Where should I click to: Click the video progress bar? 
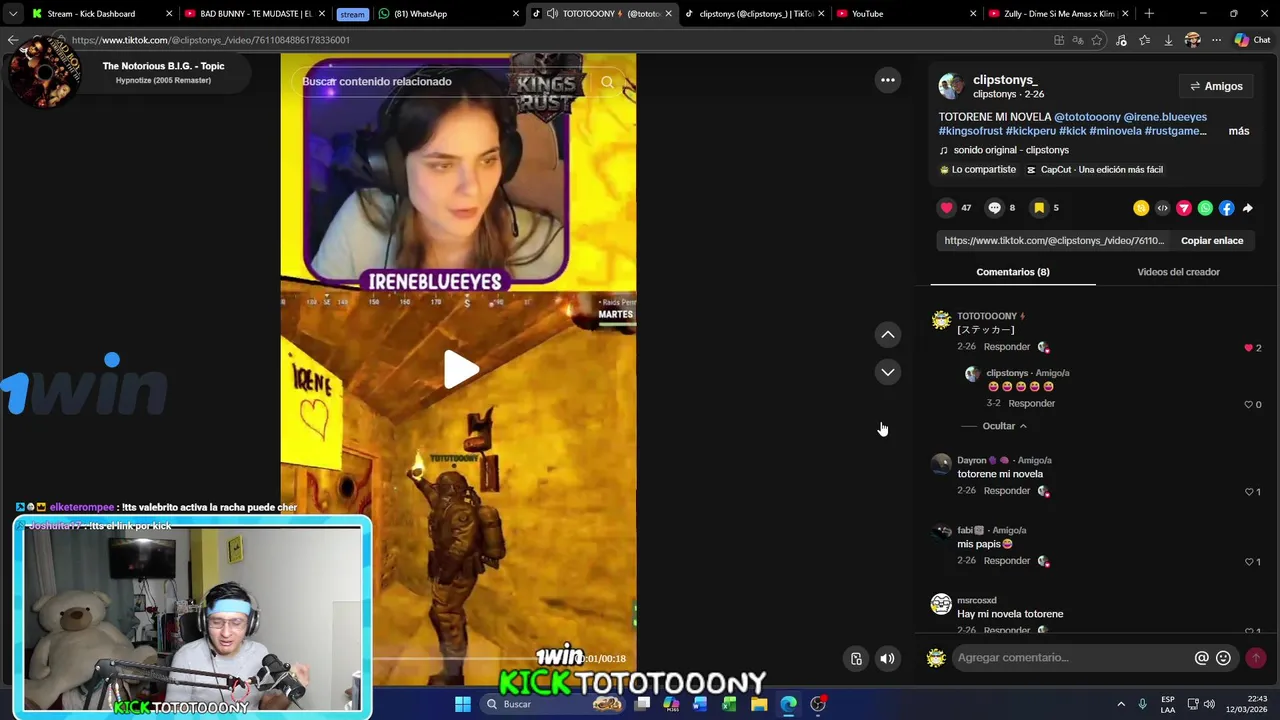[458, 659]
